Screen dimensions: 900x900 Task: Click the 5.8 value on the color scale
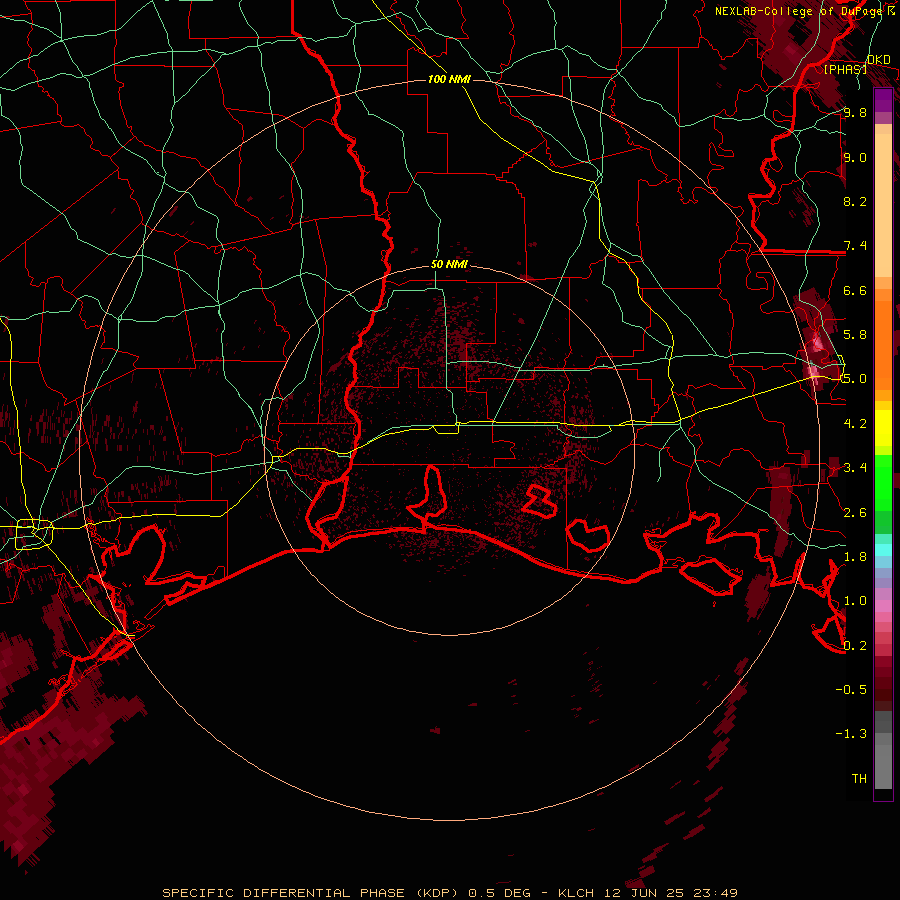coord(855,335)
